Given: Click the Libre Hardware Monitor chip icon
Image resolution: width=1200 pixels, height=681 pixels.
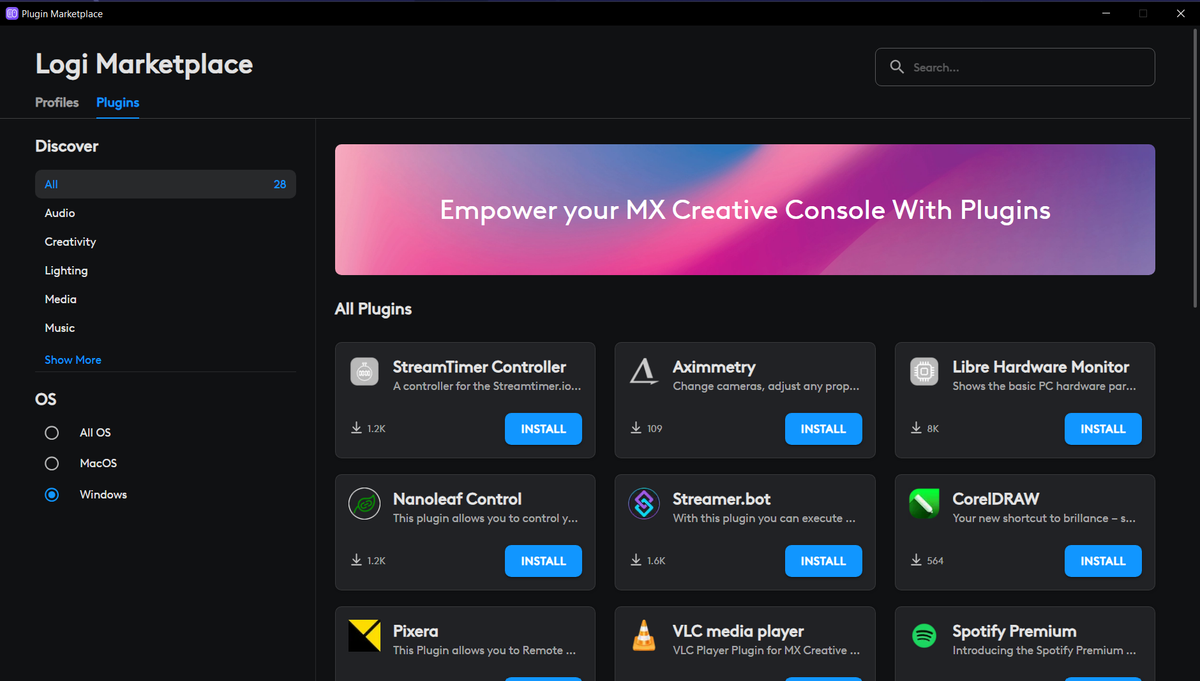Looking at the screenshot, I should (924, 371).
